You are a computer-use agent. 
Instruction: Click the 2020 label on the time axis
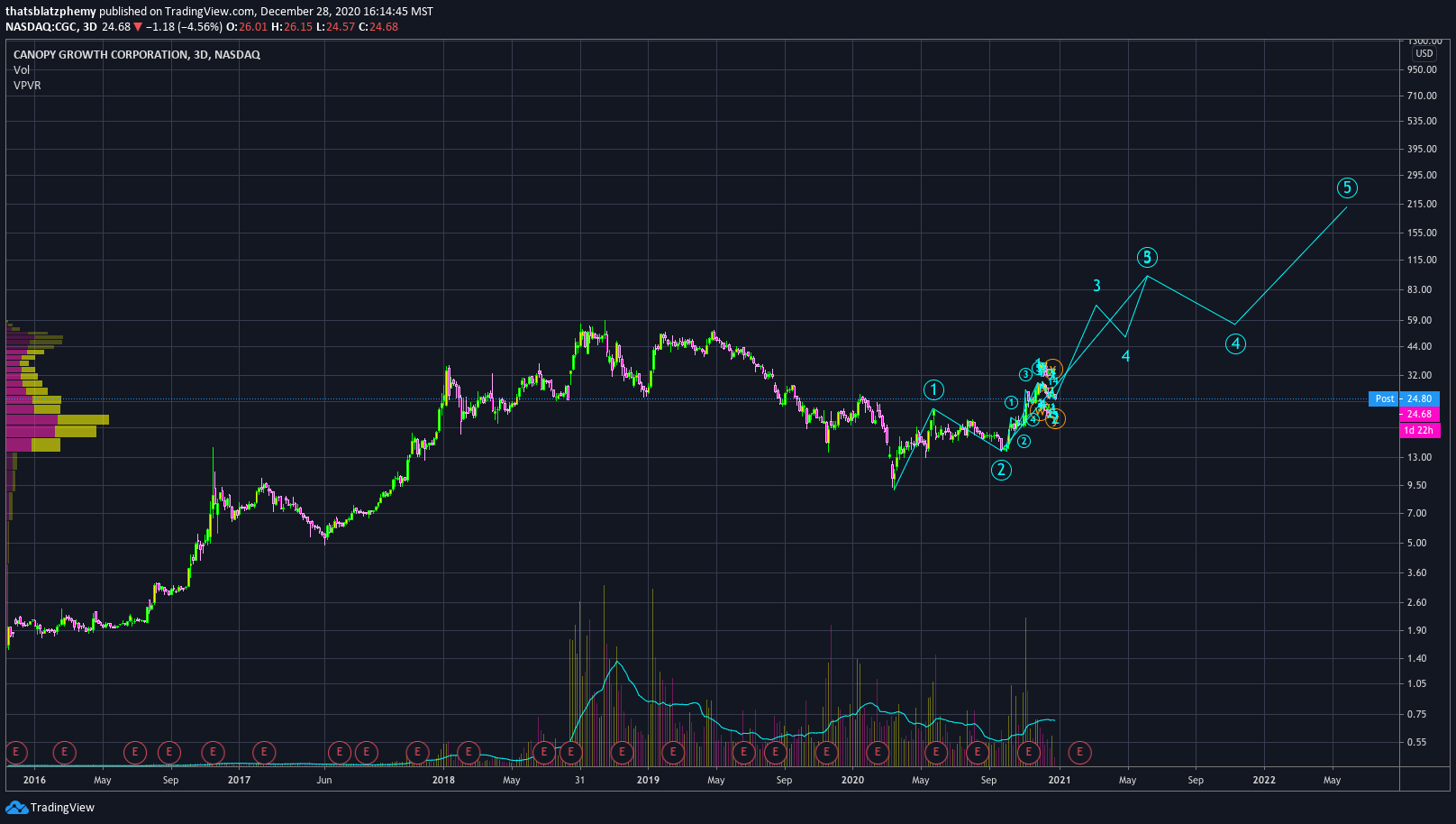[x=852, y=780]
